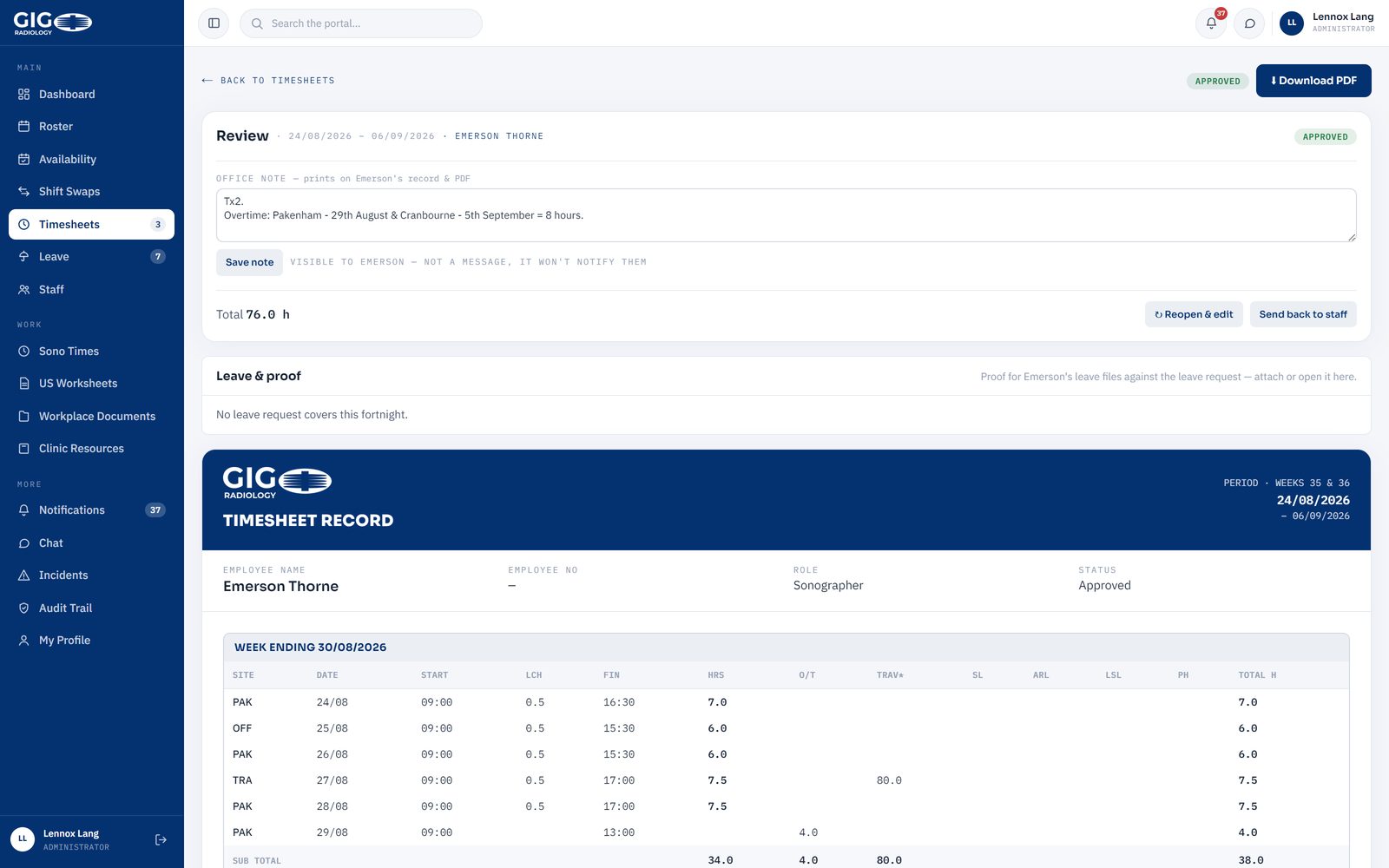Screen dimensions: 1389x868
Task: Click the Dashboard grid icon
Action: click(24, 94)
